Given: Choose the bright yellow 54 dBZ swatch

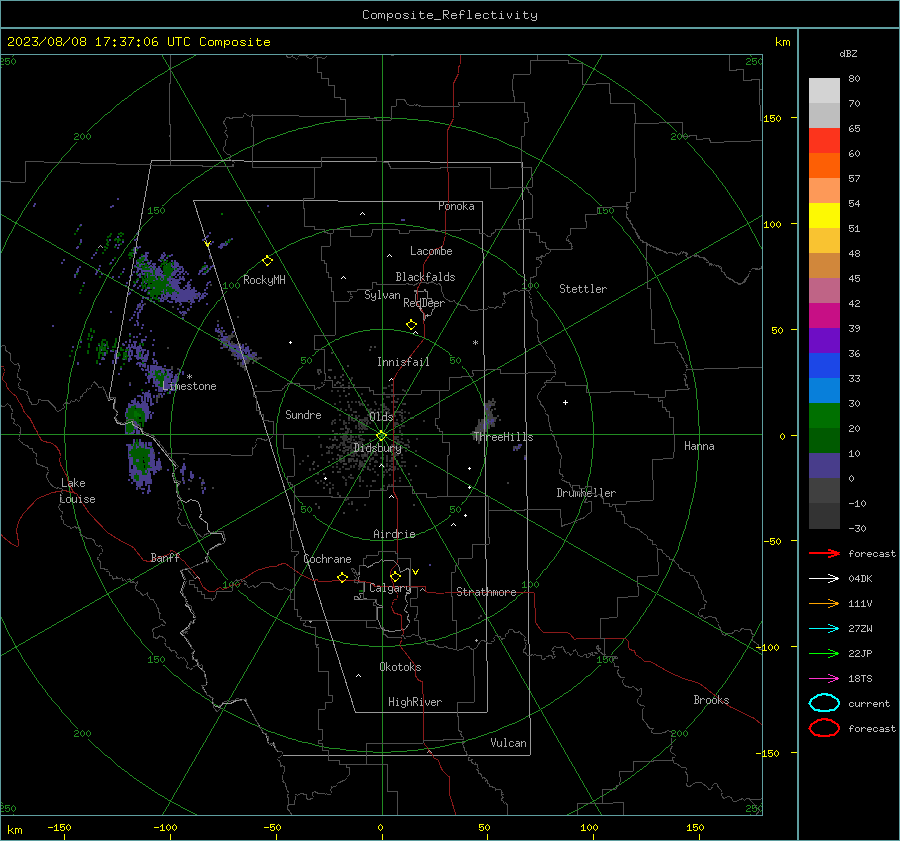Looking at the screenshot, I should 824,216.
